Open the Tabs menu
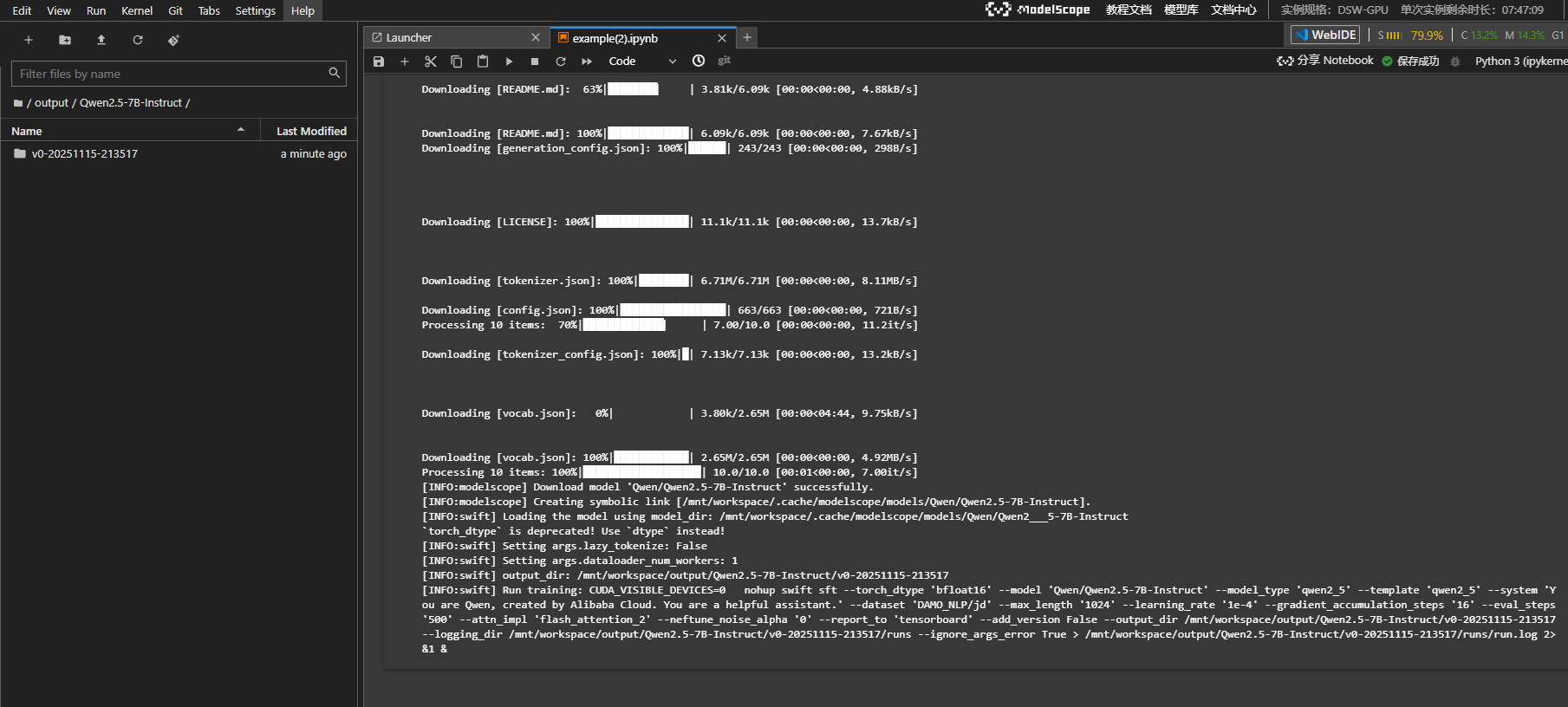This screenshot has width=1568, height=707. 209,10
